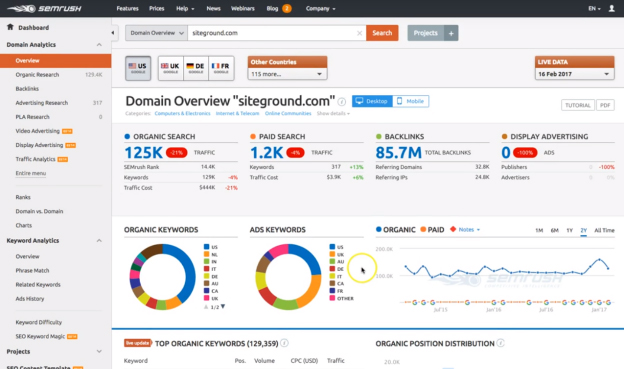Open Other Countries 115 more dropdown
The width and height of the screenshot is (624, 369).
[x=287, y=74]
